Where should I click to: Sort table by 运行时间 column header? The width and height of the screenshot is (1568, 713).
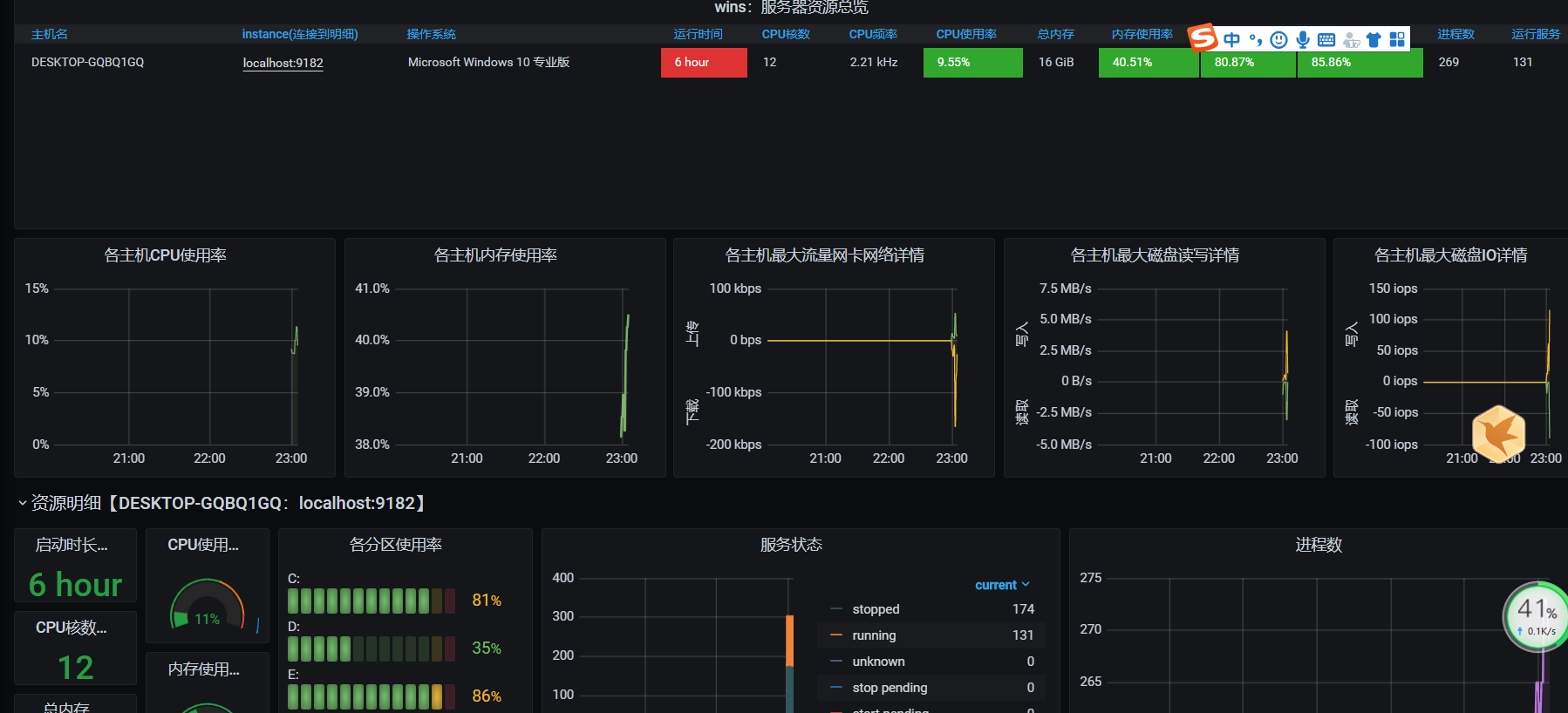pyautogui.click(x=698, y=34)
